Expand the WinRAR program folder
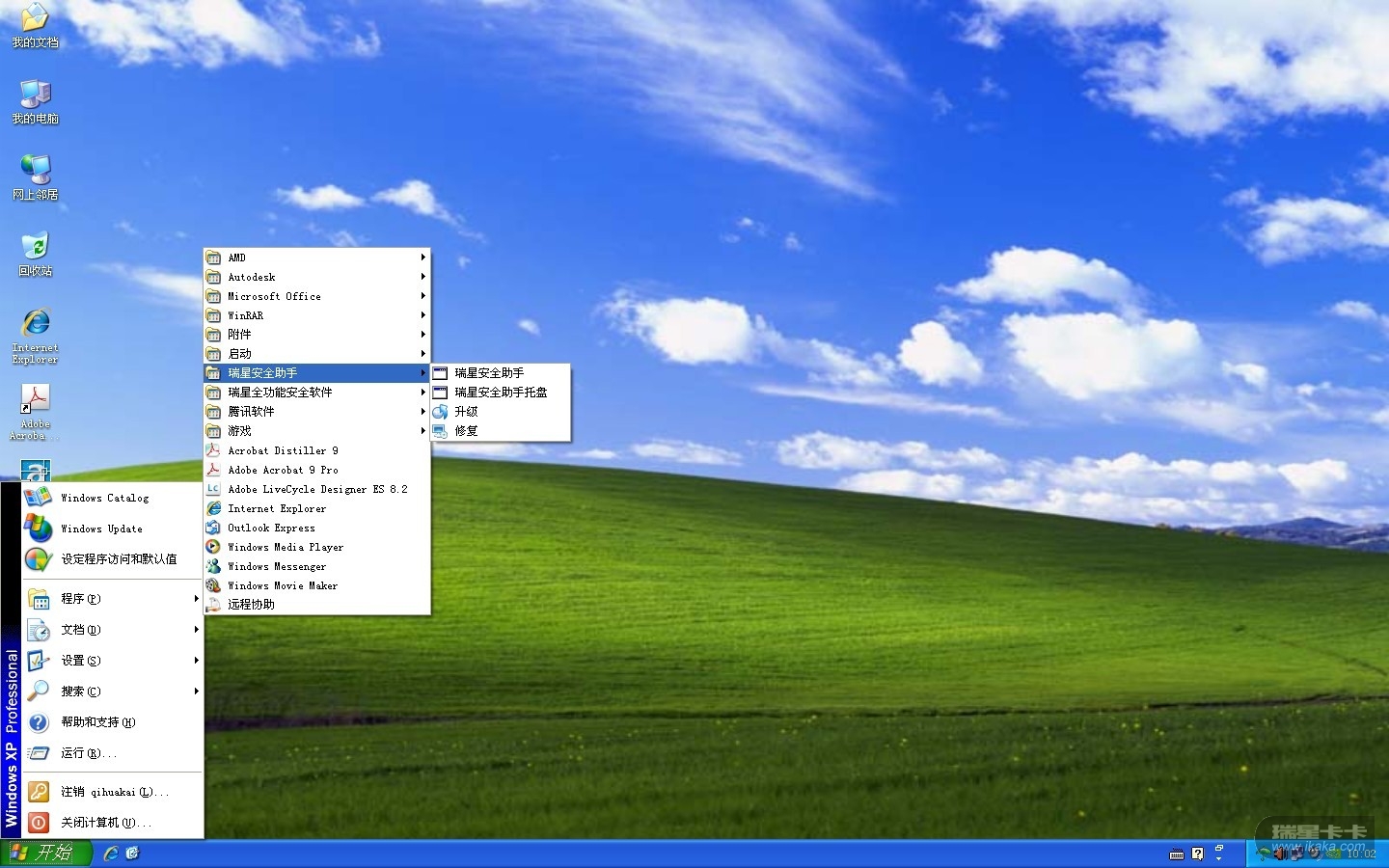This screenshot has height=868, width=1389. 245,315
